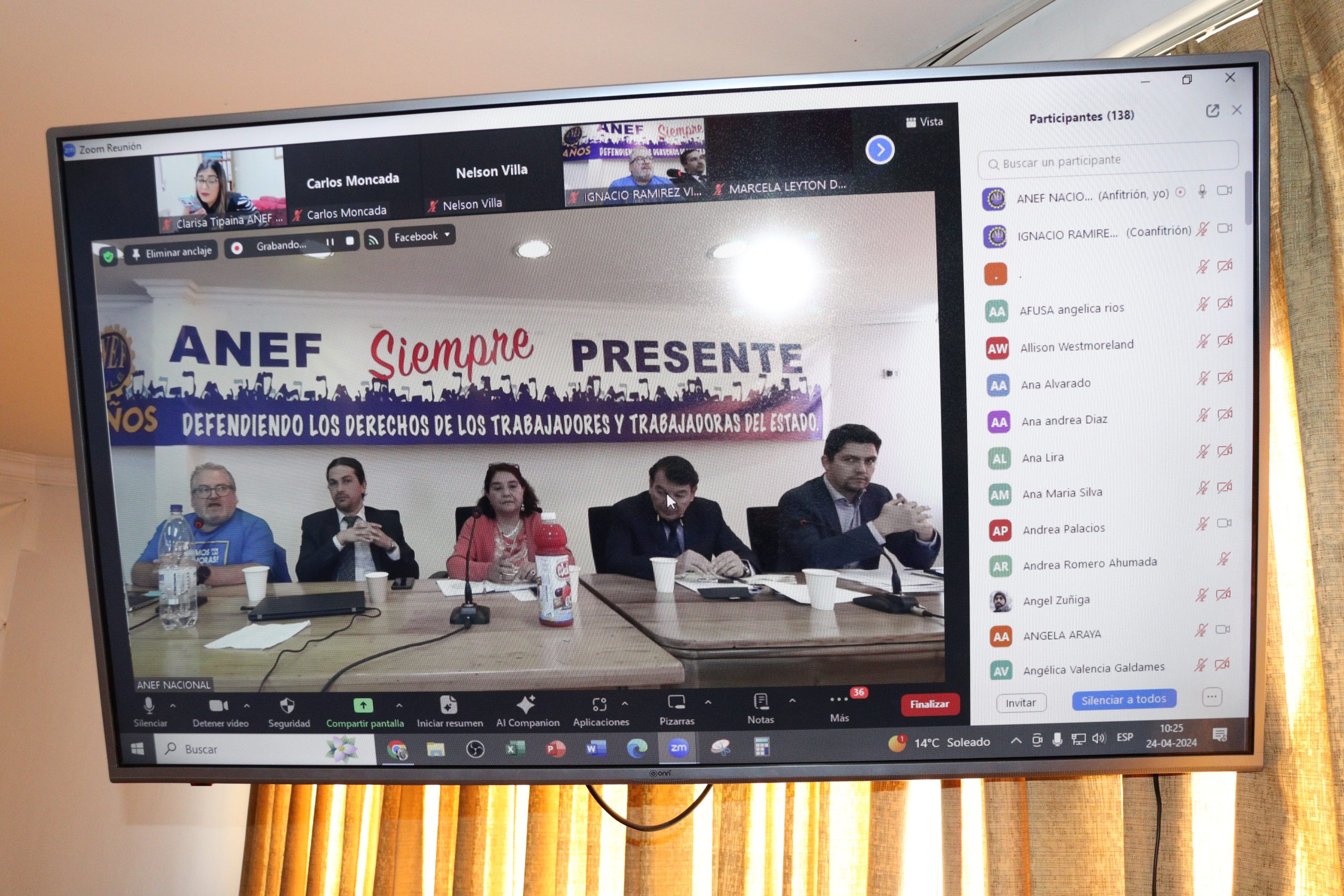The width and height of the screenshot is (1344, 896).
Task: Click the Finalizar button
Action: (x=930, y=704)
